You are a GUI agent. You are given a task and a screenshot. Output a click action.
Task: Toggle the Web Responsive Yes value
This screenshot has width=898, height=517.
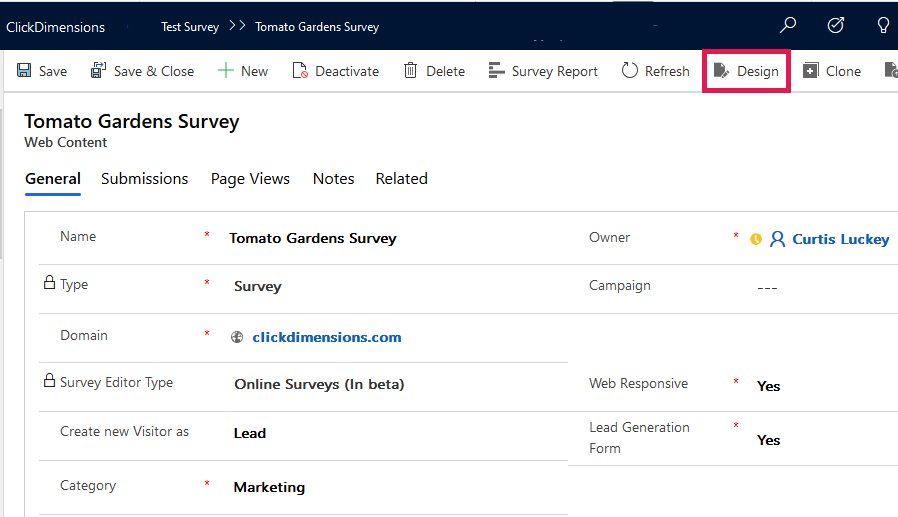pos(769,386)
